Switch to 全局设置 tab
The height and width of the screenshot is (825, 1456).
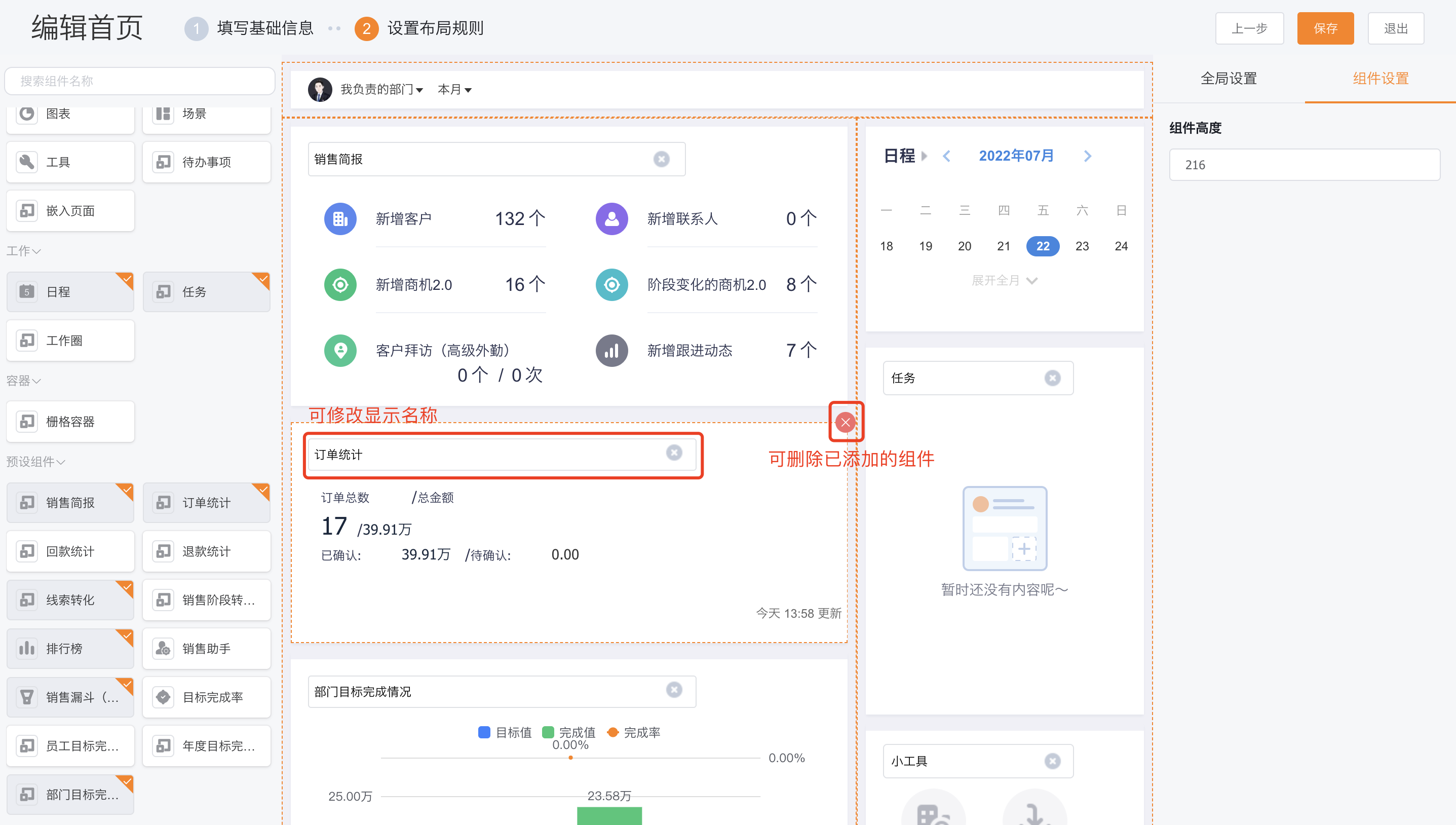pyautogui.click(x=1229, y=79)
